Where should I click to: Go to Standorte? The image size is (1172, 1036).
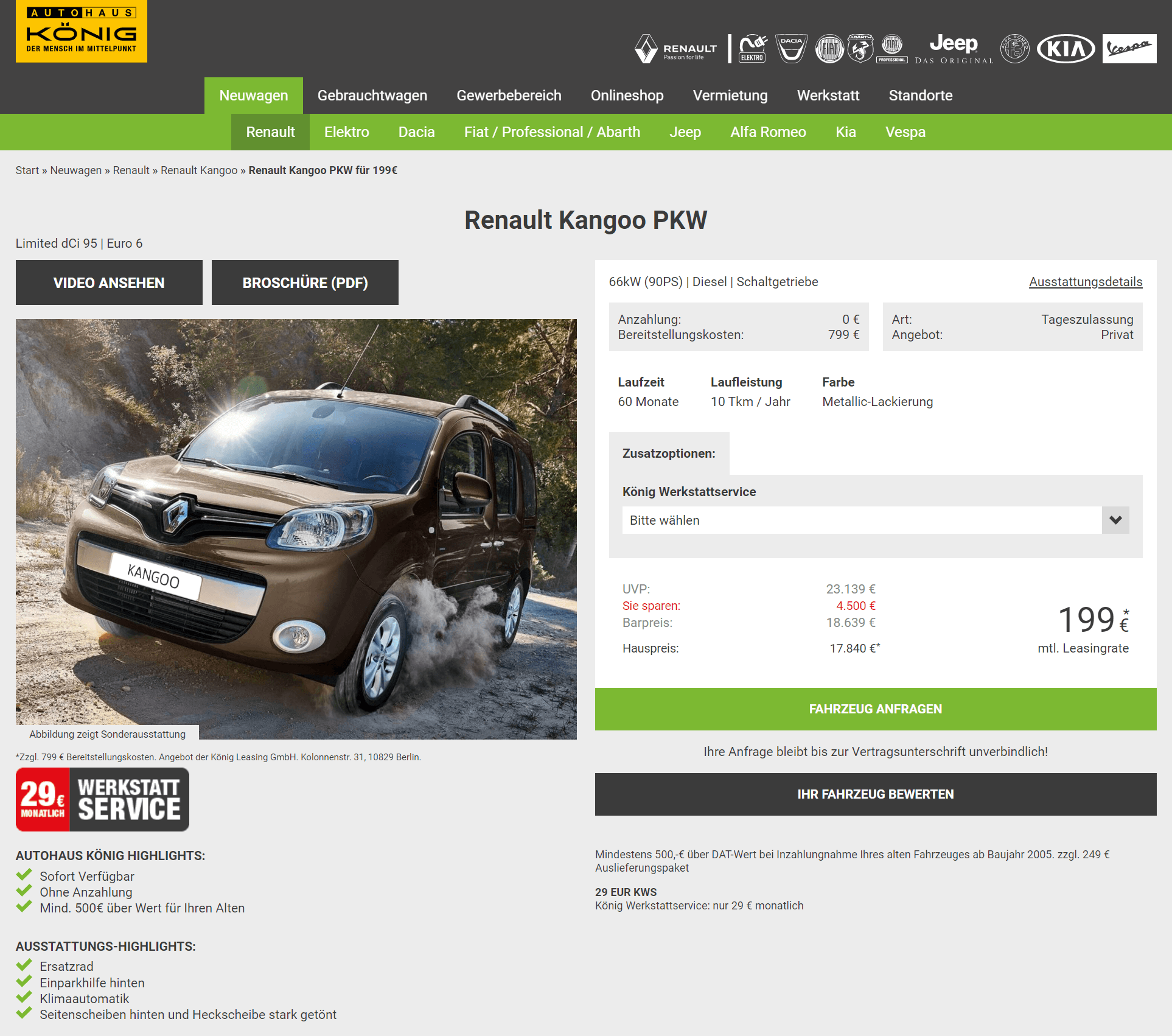pos(921,96)
